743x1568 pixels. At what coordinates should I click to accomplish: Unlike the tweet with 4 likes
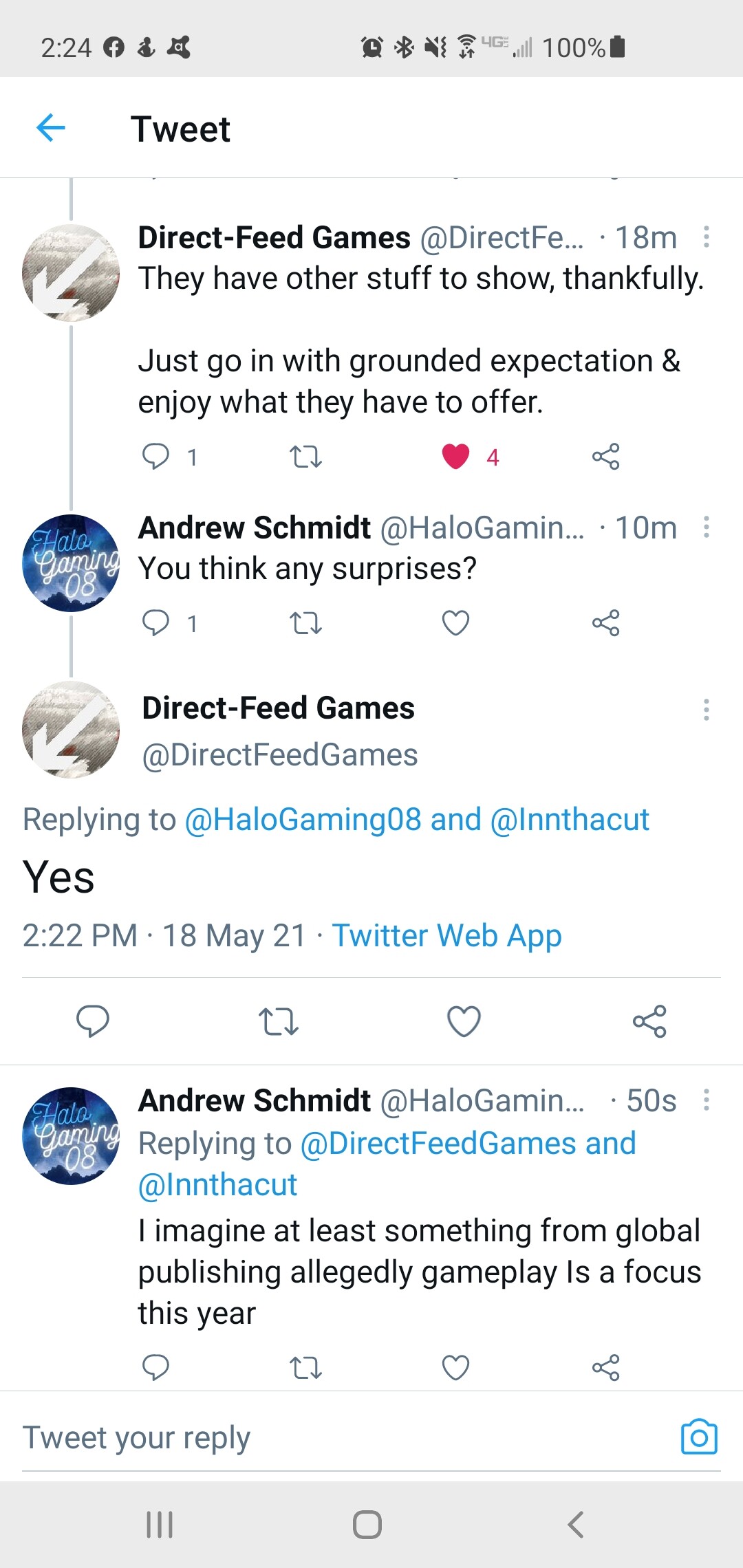[x=455, y=457]
